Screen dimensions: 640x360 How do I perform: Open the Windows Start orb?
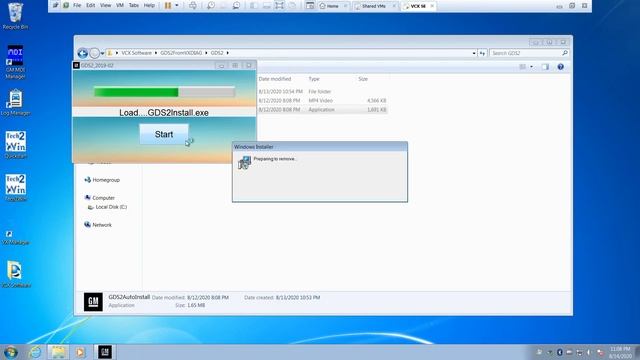(11, 352)
